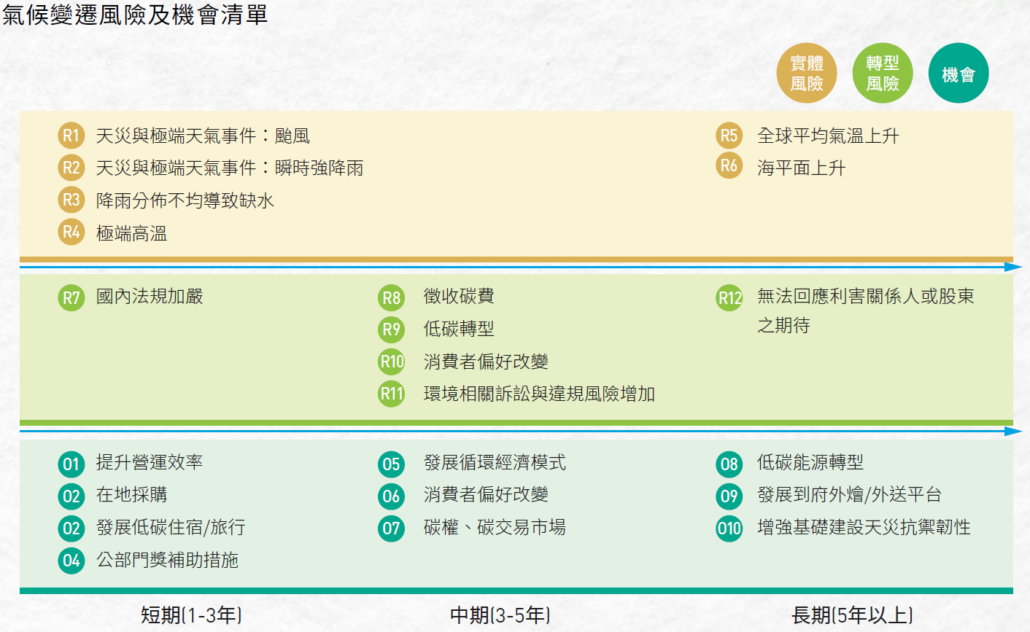Viewport: 1030px width, 632px height.
Task: Select the R4 badge beside 極端高溫
Action: click(x=71, y=232)
